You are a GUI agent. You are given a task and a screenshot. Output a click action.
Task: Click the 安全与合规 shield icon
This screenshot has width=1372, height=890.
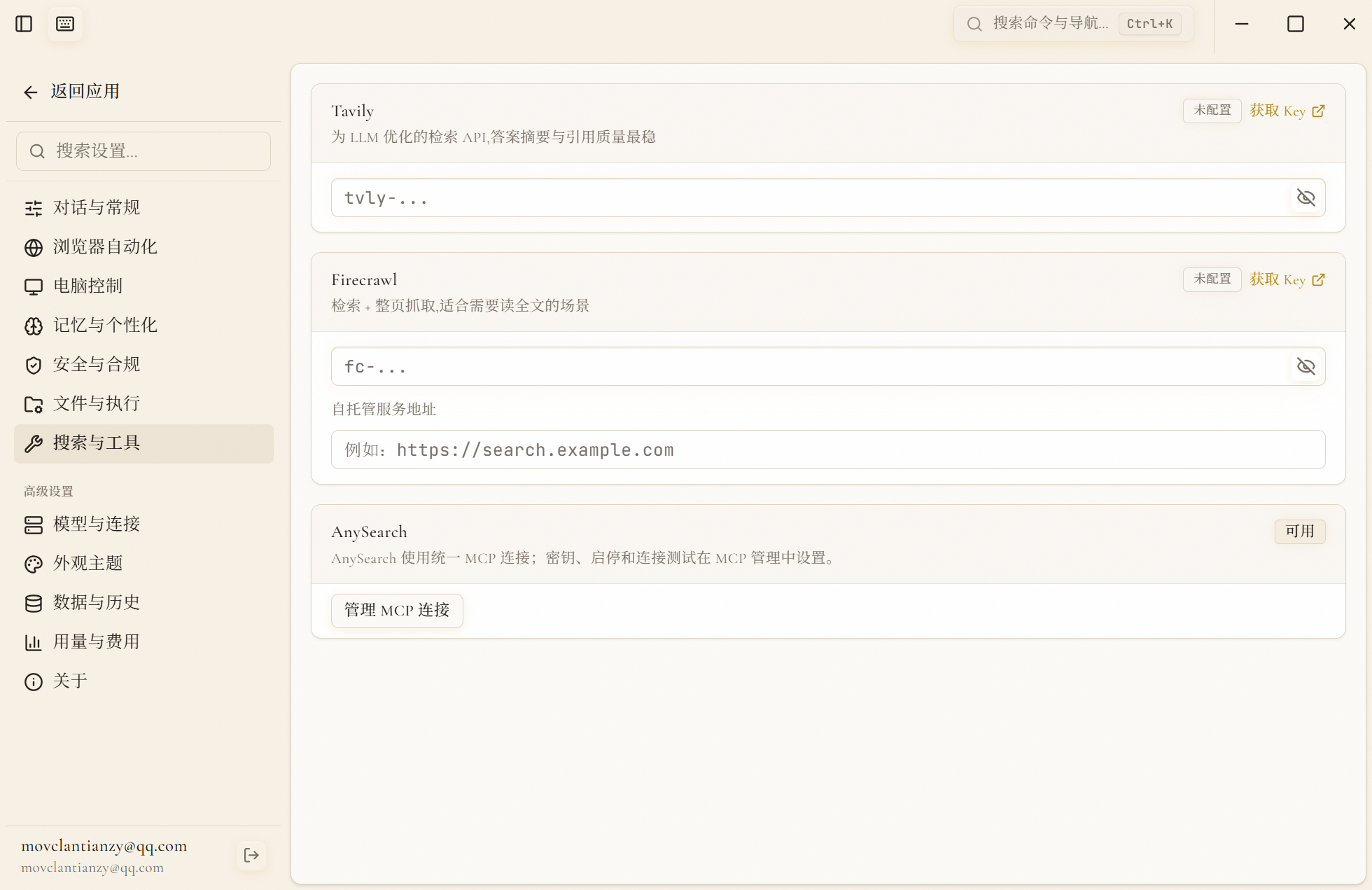[34, 365]
